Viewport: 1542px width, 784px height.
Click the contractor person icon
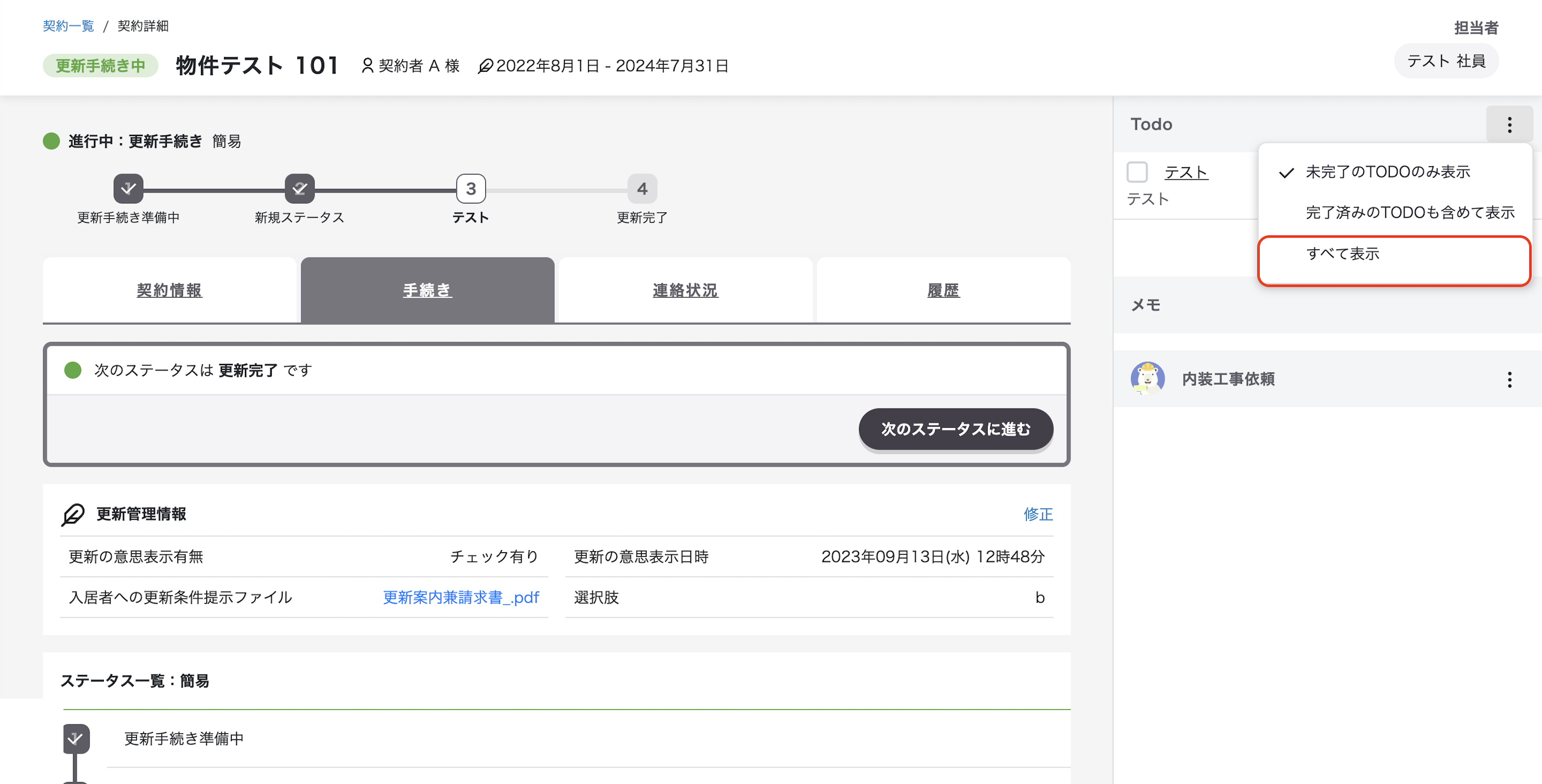pos(368,66)
